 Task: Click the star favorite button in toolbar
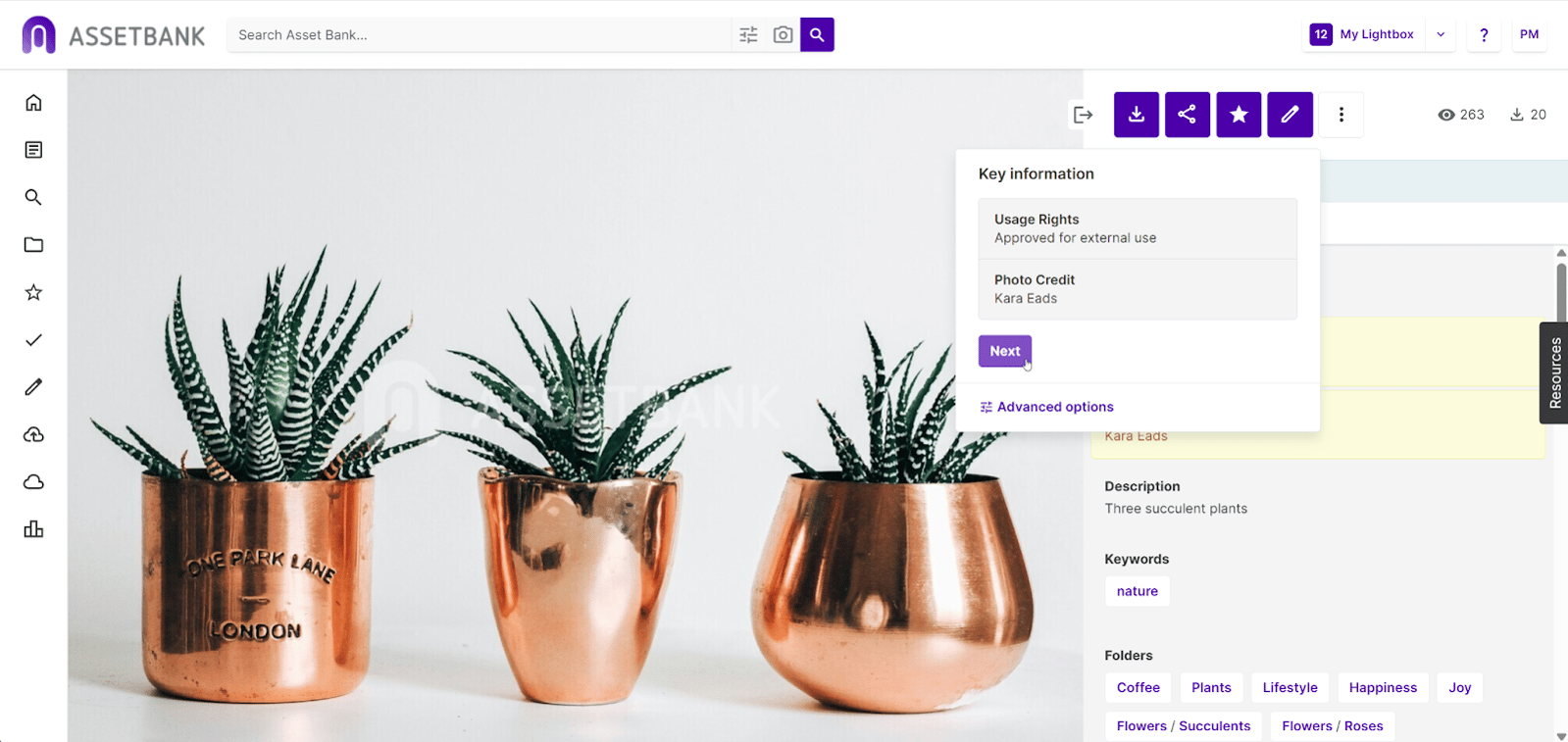pyautogui.click(x=1239, y=115)
